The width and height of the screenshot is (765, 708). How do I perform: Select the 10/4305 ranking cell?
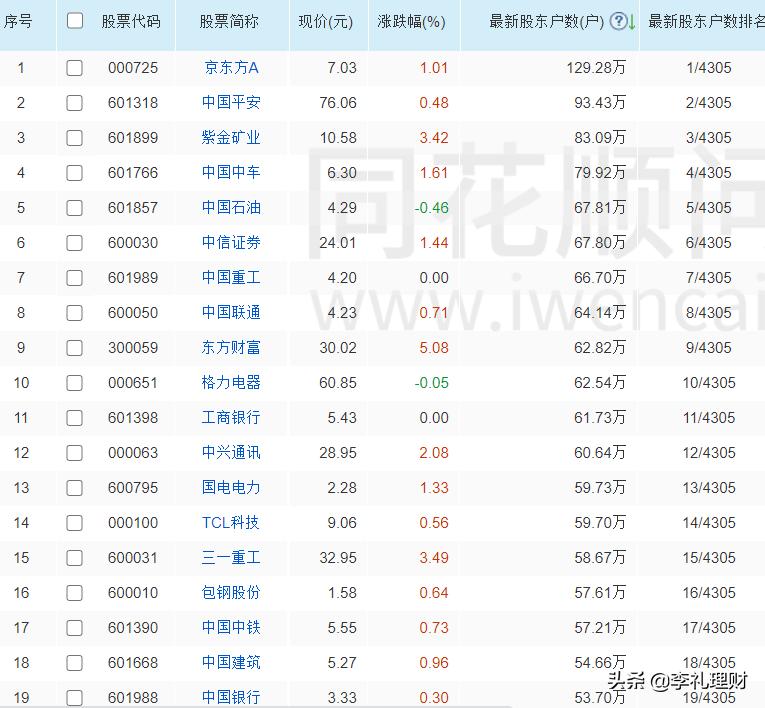tap(709, 383)
